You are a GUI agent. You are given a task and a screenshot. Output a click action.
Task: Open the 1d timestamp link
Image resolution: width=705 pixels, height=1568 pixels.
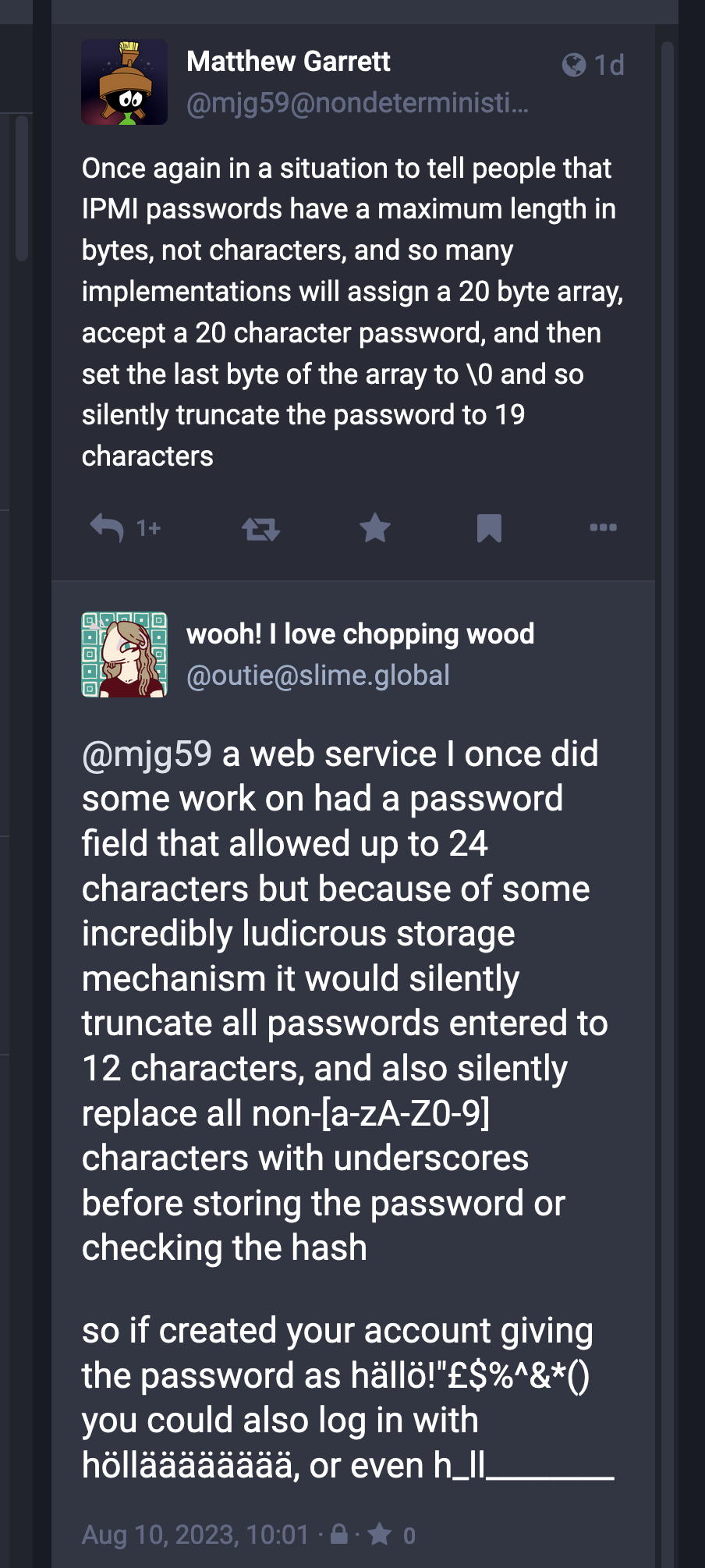click(x=609, y=66)
